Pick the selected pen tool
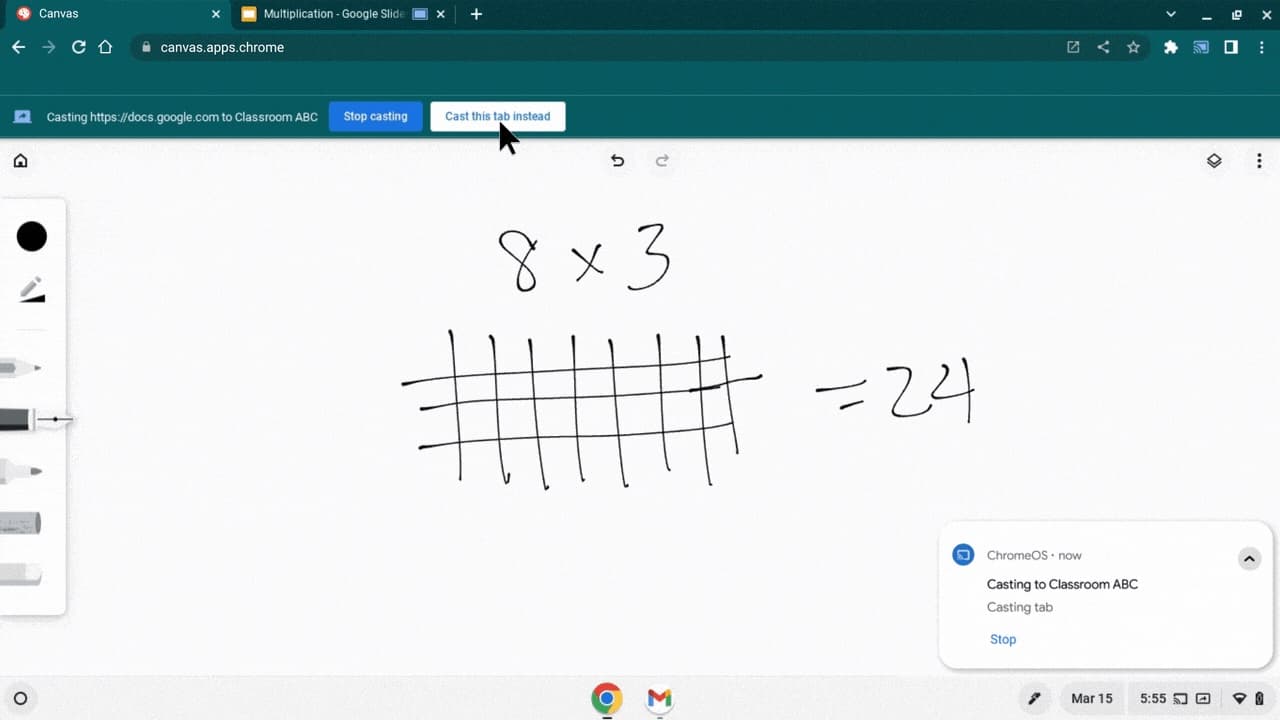 pyautogui.click(x=20, y=420)
